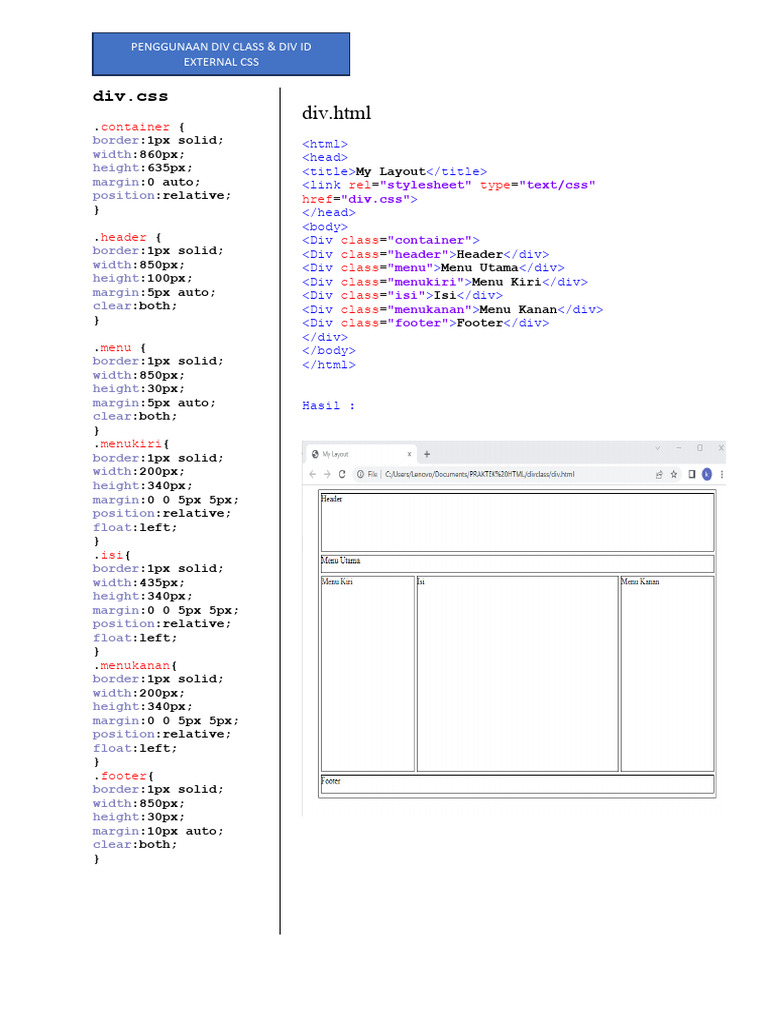
Task: Click the share page icon
Action: pyautogui.click(x=660, y=474)
